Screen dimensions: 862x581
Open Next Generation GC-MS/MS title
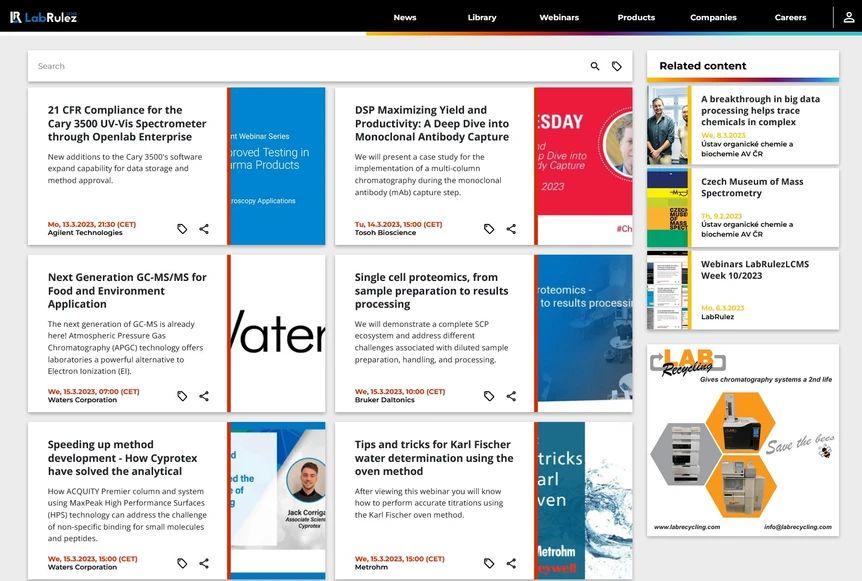(127, 291)
